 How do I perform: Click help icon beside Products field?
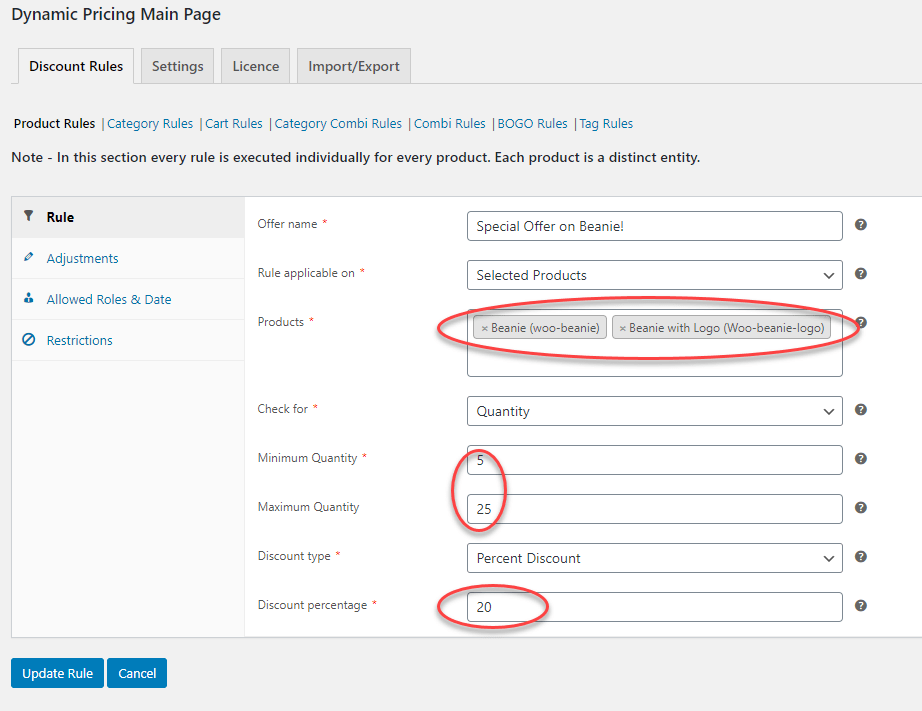(860, 322)
